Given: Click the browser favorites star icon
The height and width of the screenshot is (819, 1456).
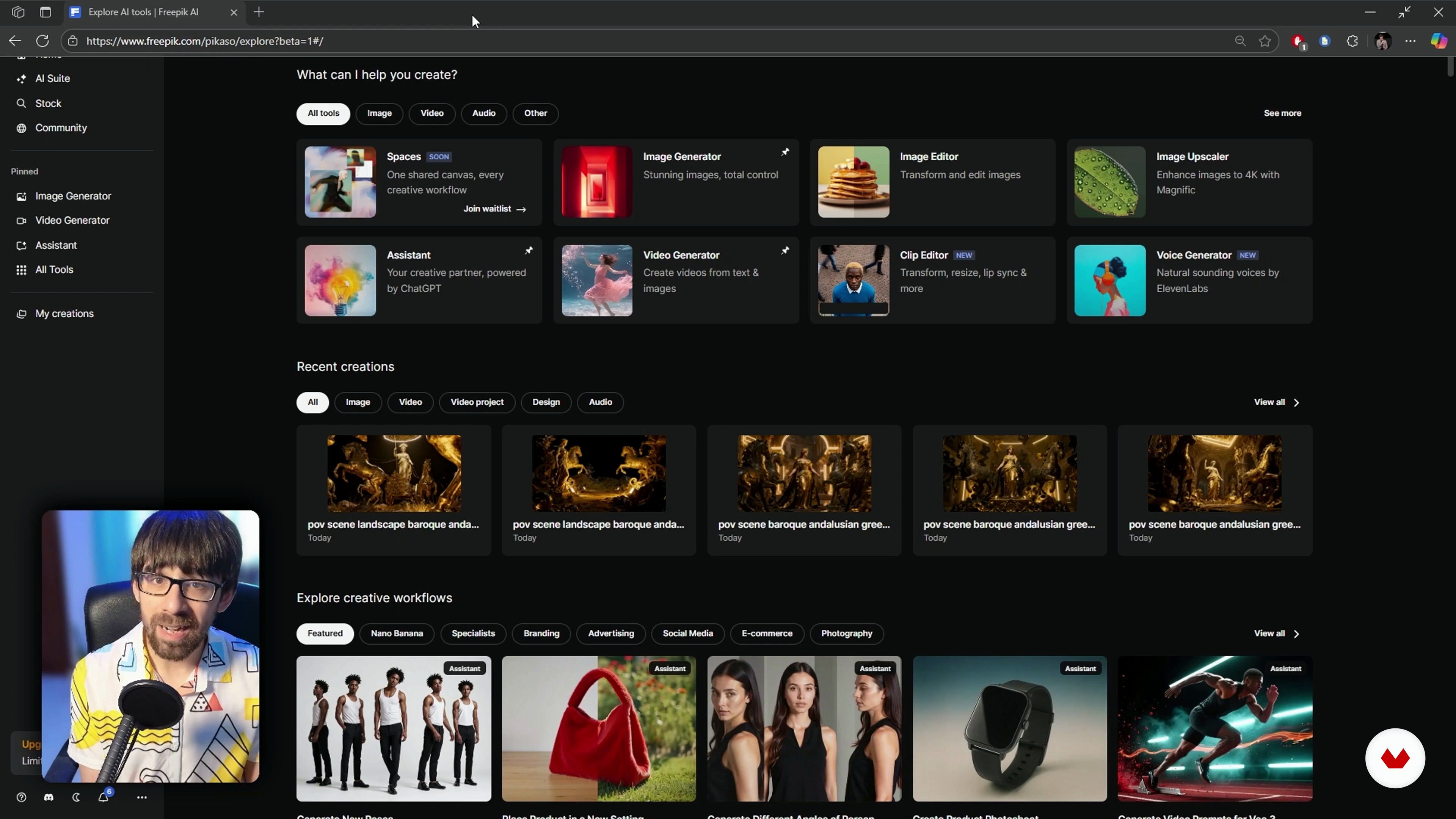Looking at the screenshot, I should (x=1265, y=41).
